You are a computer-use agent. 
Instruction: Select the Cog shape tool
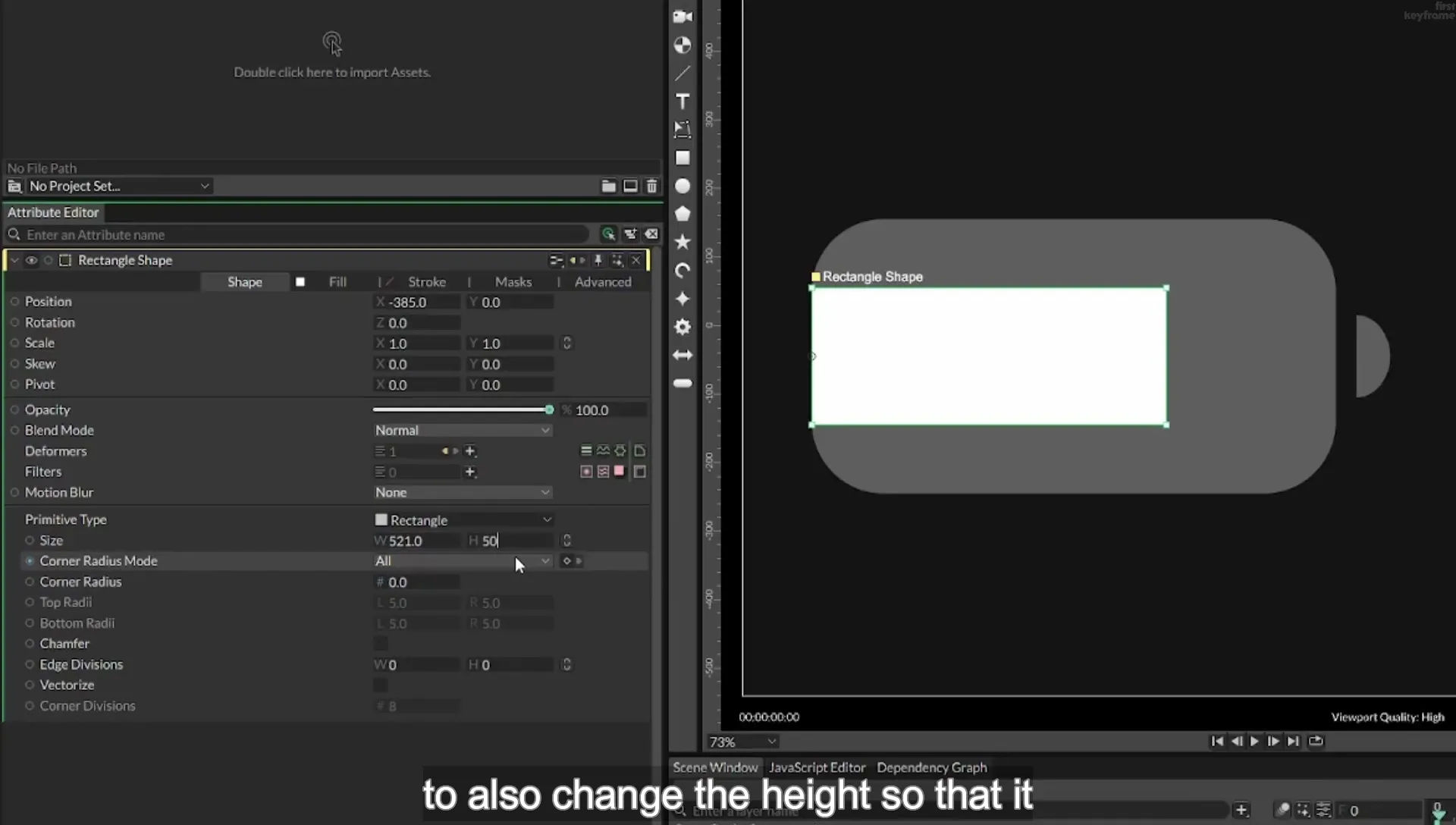pos(682,327)
